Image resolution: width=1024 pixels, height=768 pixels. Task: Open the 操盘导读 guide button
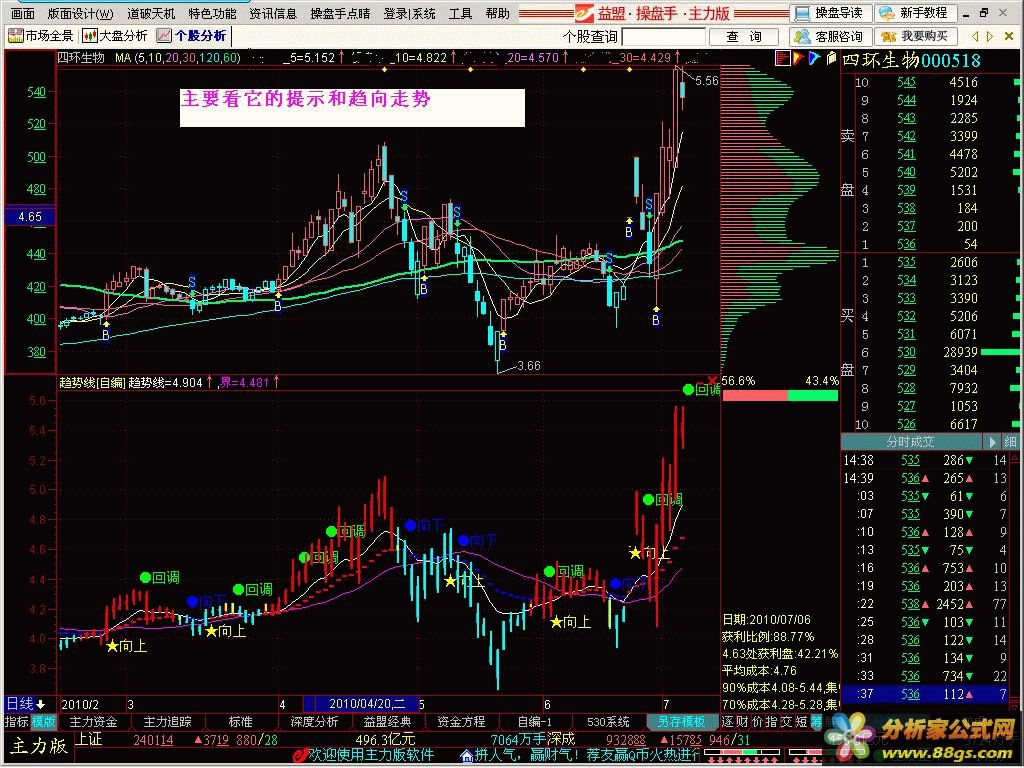831,13
